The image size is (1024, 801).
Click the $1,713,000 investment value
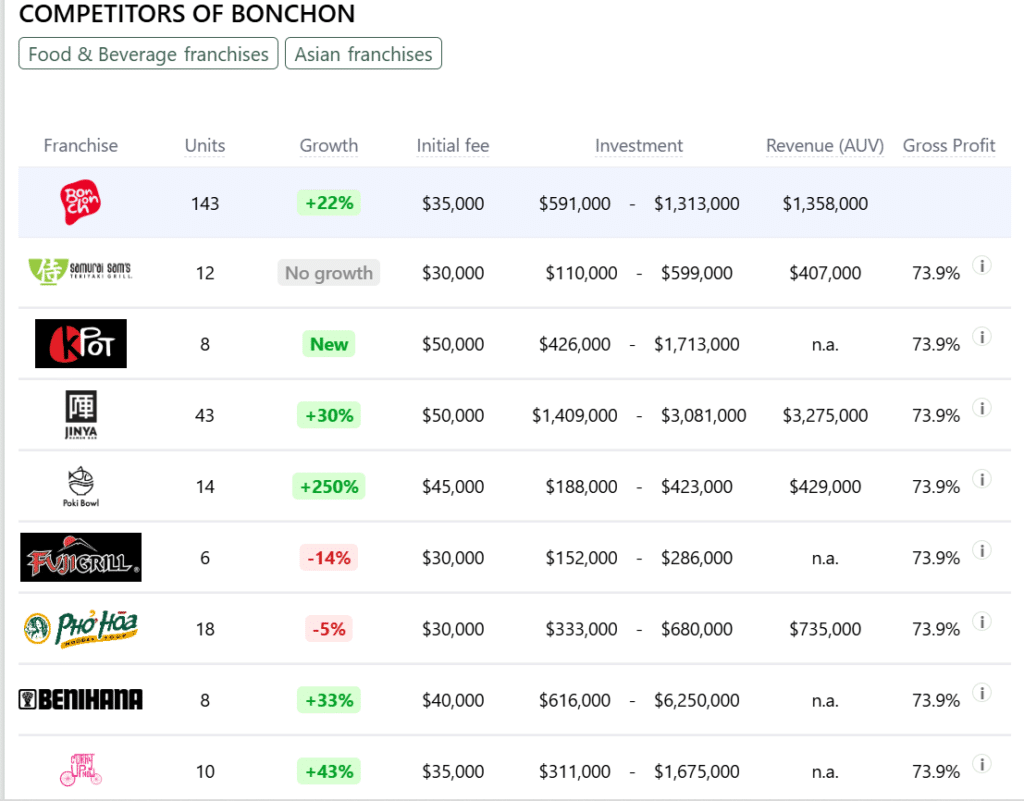coord(697,344)
